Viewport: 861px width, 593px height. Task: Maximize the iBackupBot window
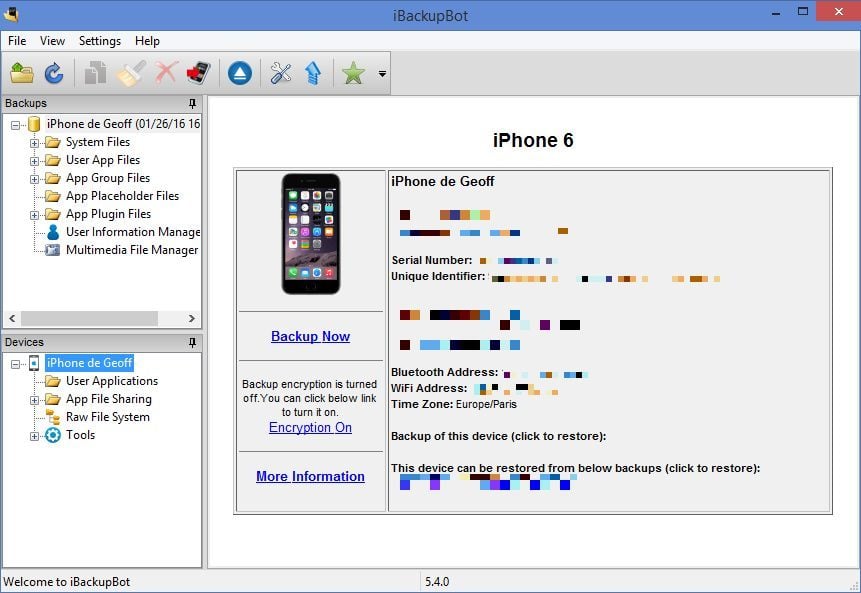pyautogui.click(x=803, y=12)
